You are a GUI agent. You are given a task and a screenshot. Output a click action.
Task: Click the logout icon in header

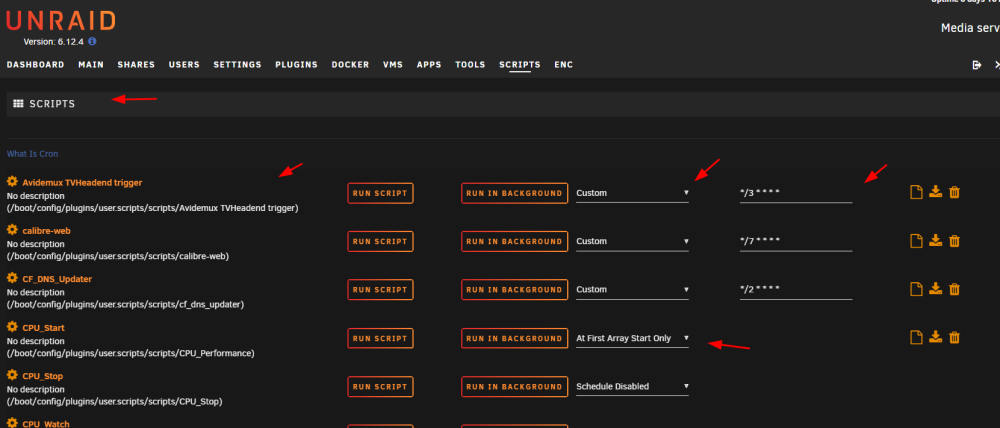tap(976, 65)
